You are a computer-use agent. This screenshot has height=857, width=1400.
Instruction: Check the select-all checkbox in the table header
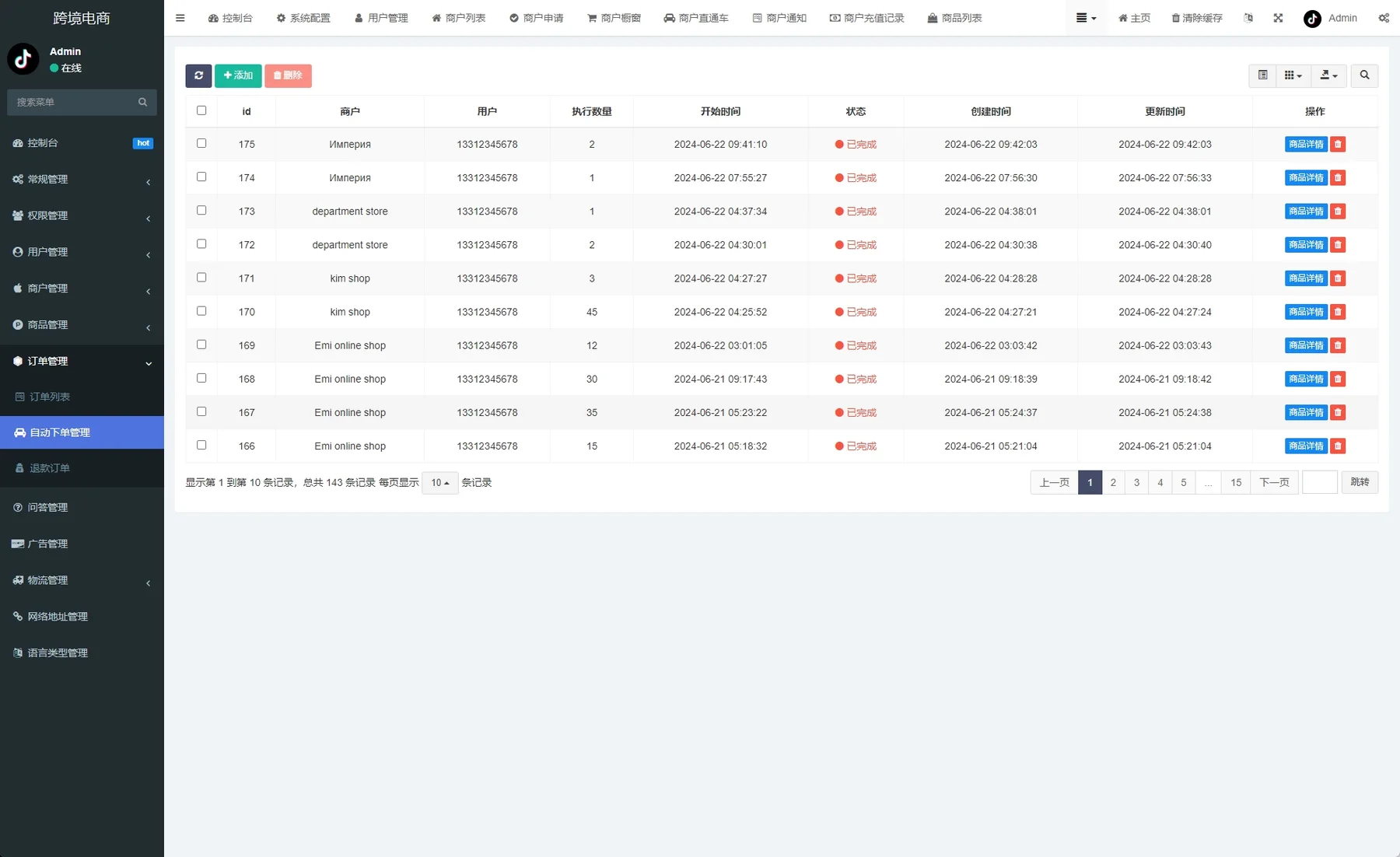point(201,110)
